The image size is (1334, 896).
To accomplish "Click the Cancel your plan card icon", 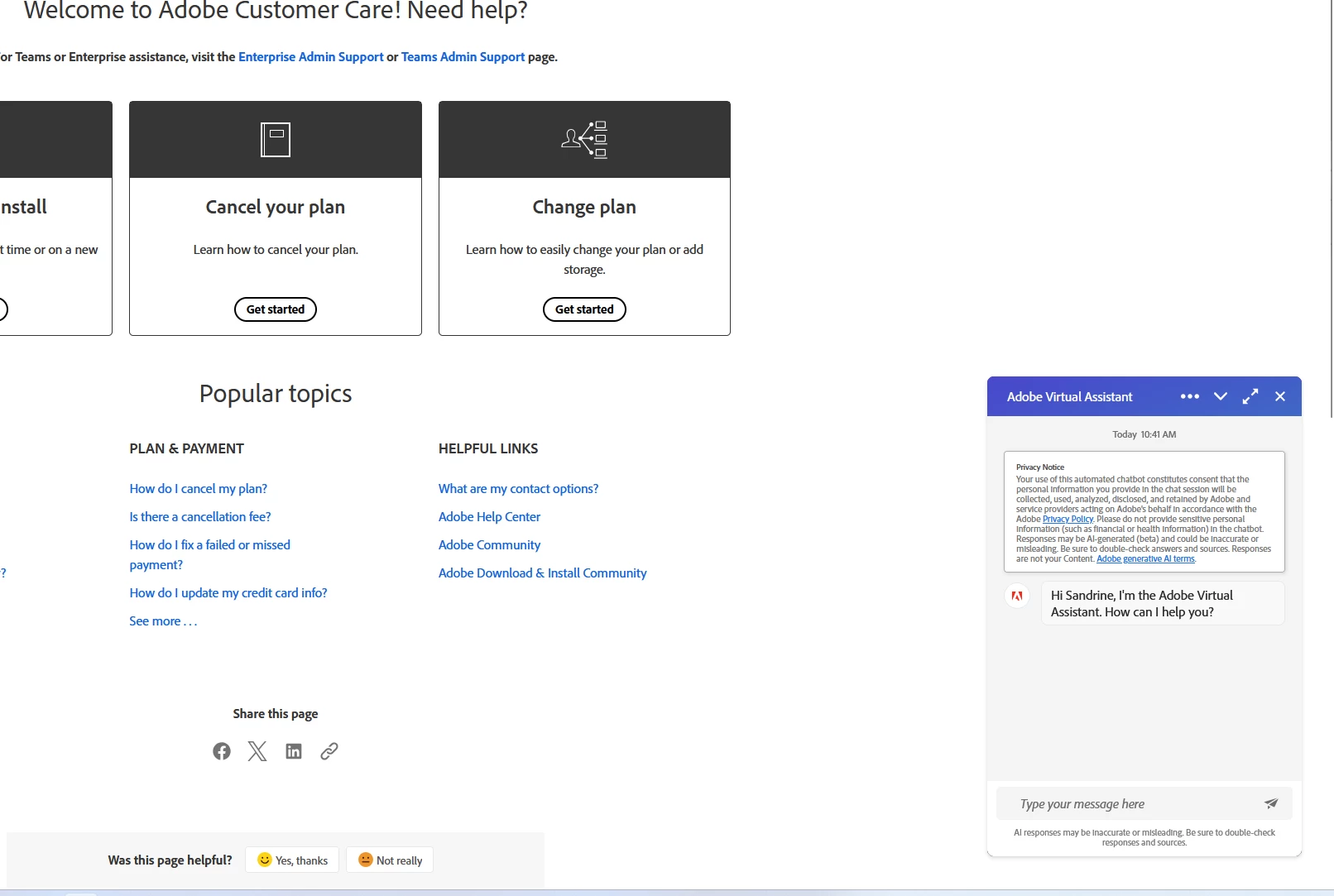I will 276,140.
